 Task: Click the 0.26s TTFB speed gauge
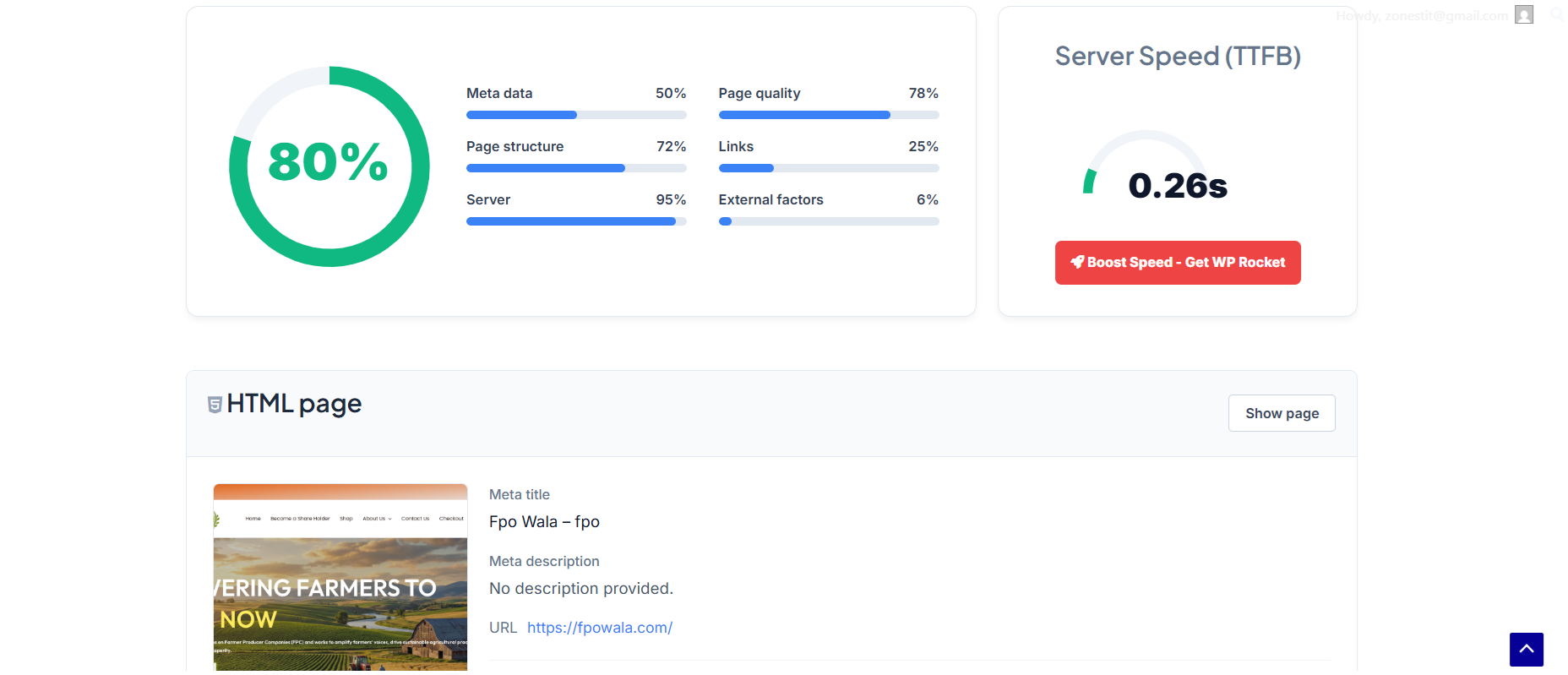(x=1147, y=169)
